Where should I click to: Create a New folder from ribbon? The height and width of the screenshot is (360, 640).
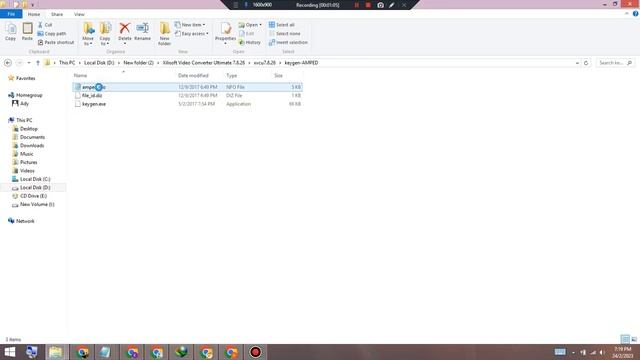click(164, 34)
